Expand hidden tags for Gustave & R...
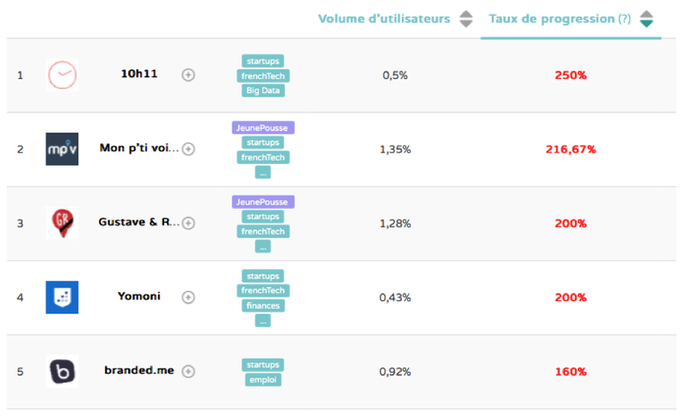The image size is (680, 416). (x=263, y=247)
